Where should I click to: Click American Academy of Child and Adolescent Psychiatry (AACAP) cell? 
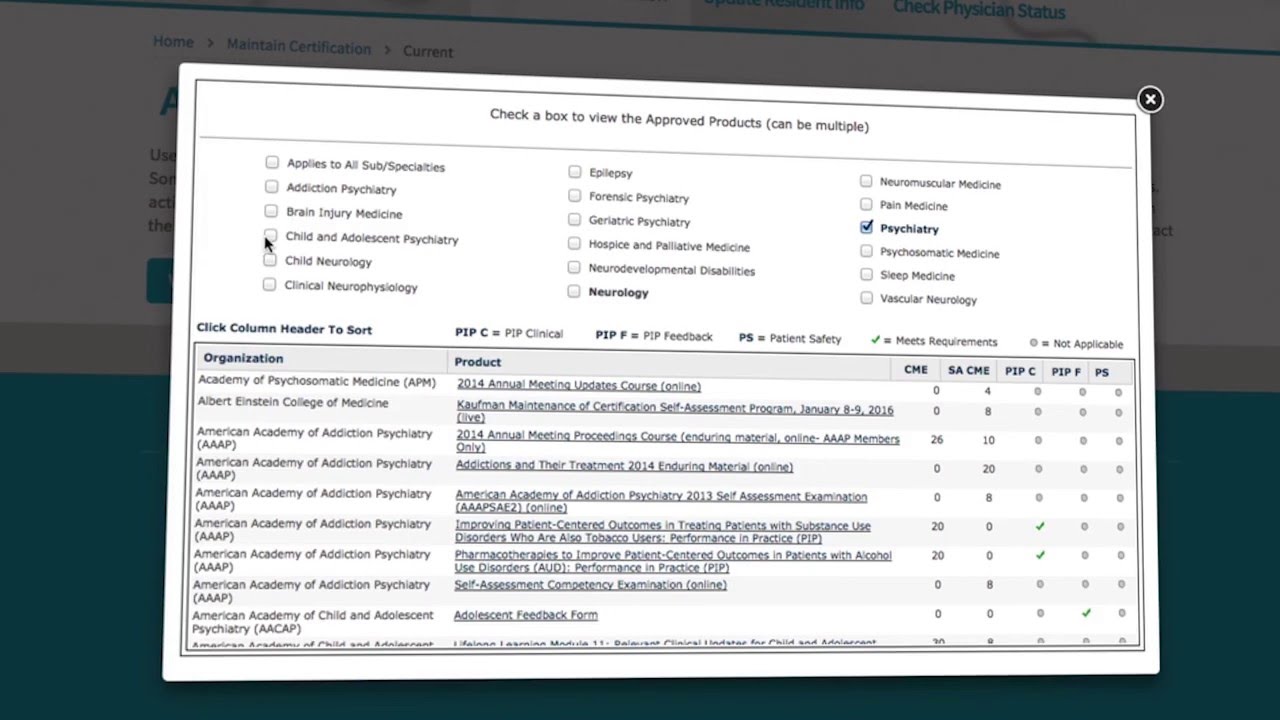coord(312,622)
